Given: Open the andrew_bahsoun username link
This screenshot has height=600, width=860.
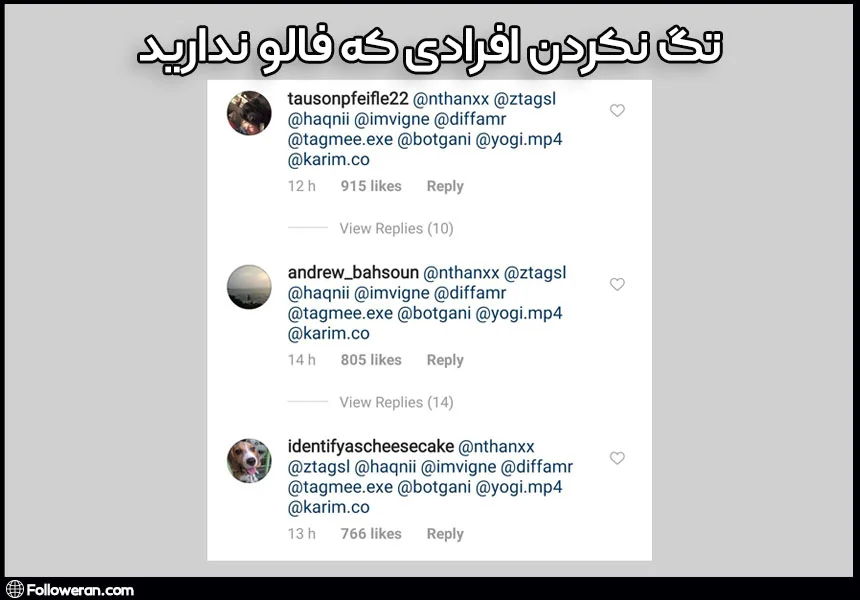Looking at the screenshot, I should (x=353, y=273).
